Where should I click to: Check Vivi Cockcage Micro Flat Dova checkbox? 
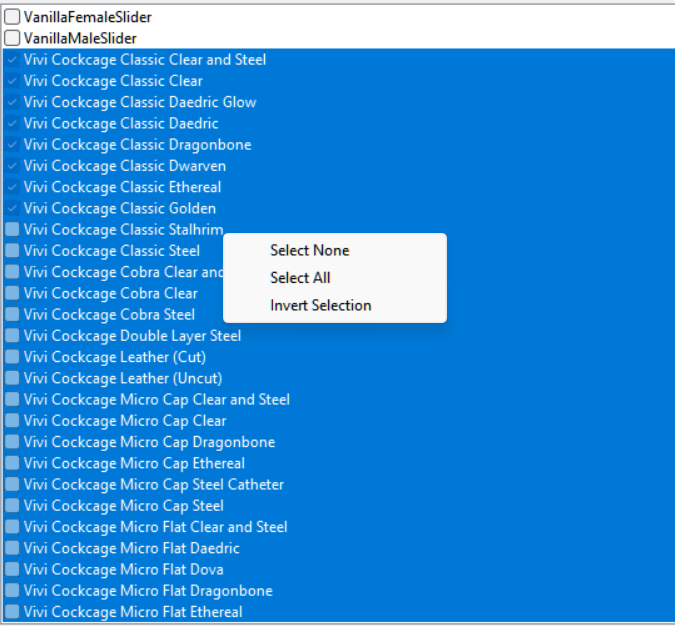point(12,569)
